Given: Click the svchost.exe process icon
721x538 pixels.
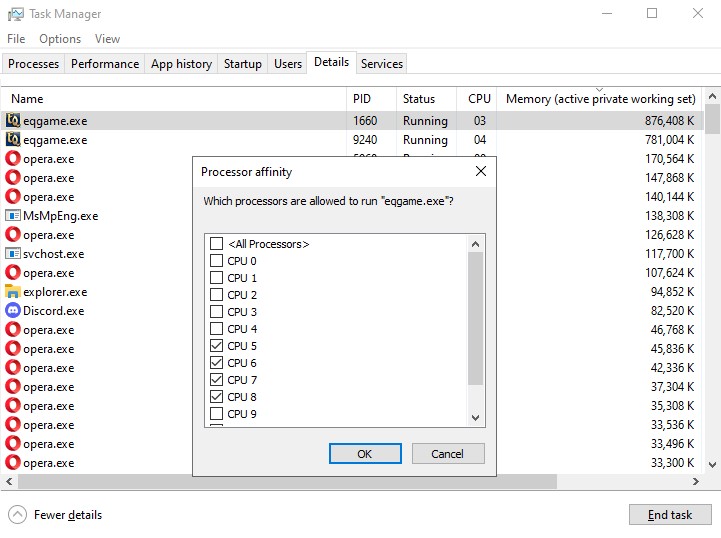Looking at the screenshot, I should tap(13, 254).
